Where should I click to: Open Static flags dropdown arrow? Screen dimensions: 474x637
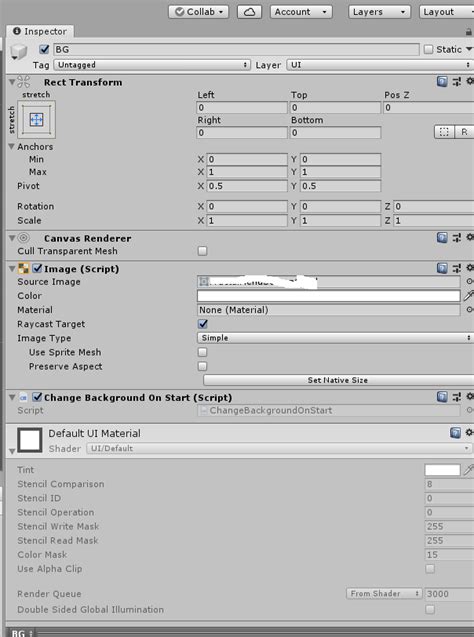pyautogui.click(x=469, y=50)
